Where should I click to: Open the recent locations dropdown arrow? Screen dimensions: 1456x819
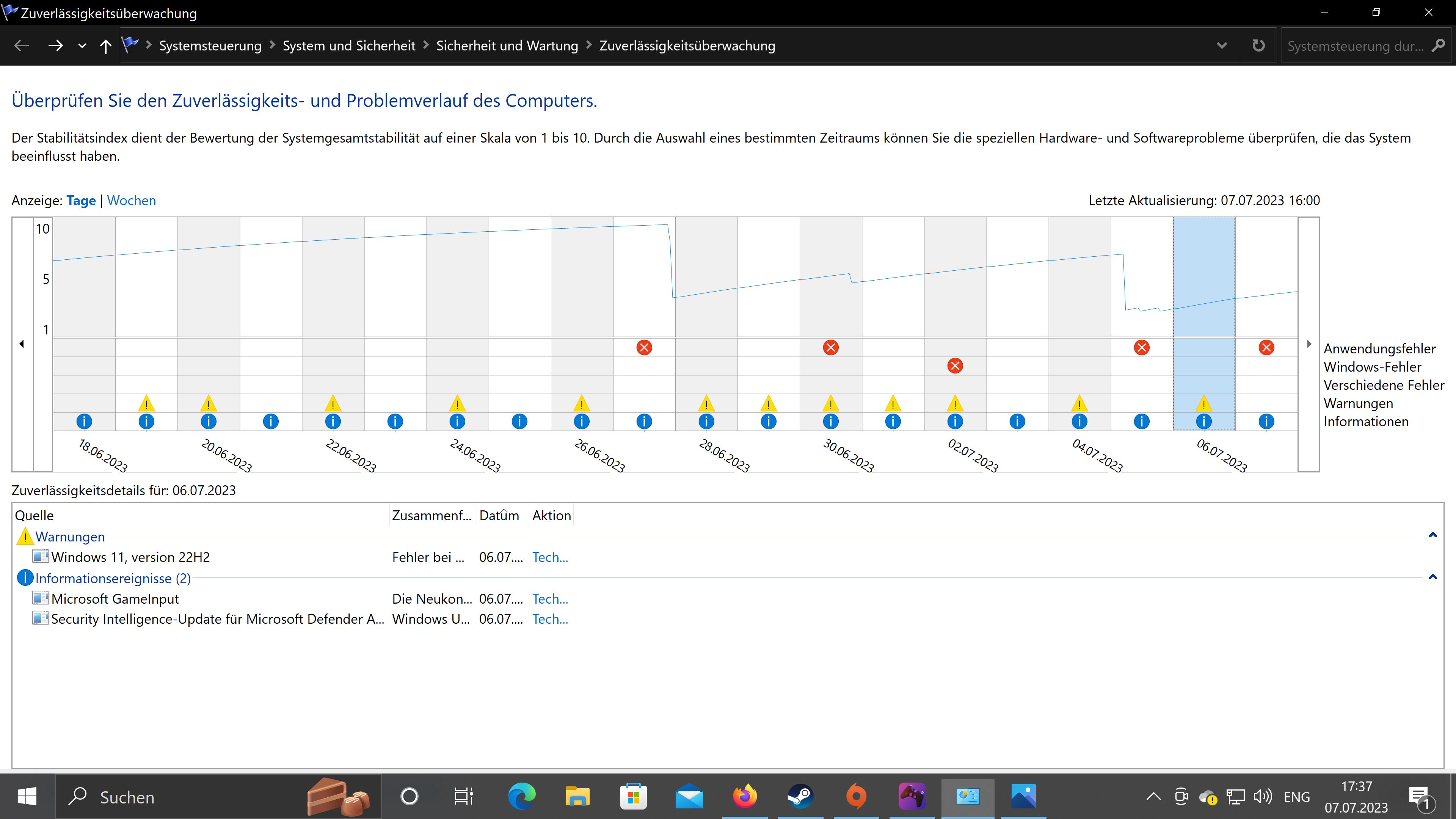click(x=82, y=46)
